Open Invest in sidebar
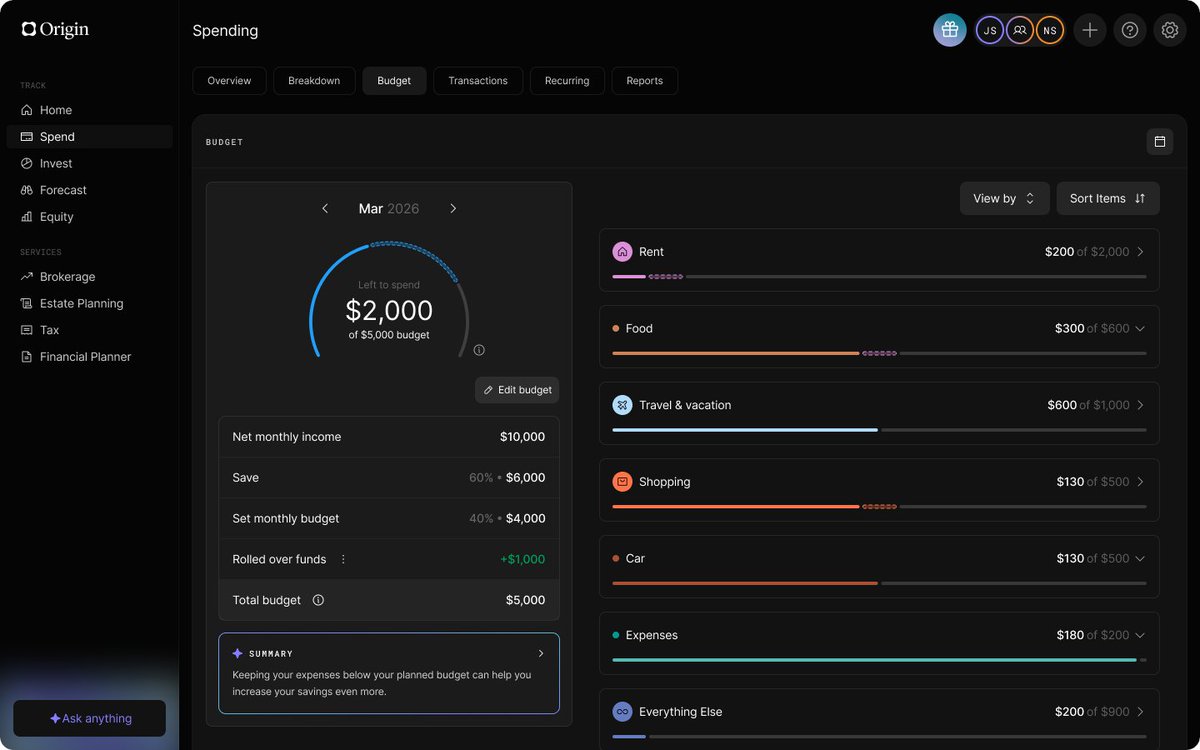 (x=90, y=163)
